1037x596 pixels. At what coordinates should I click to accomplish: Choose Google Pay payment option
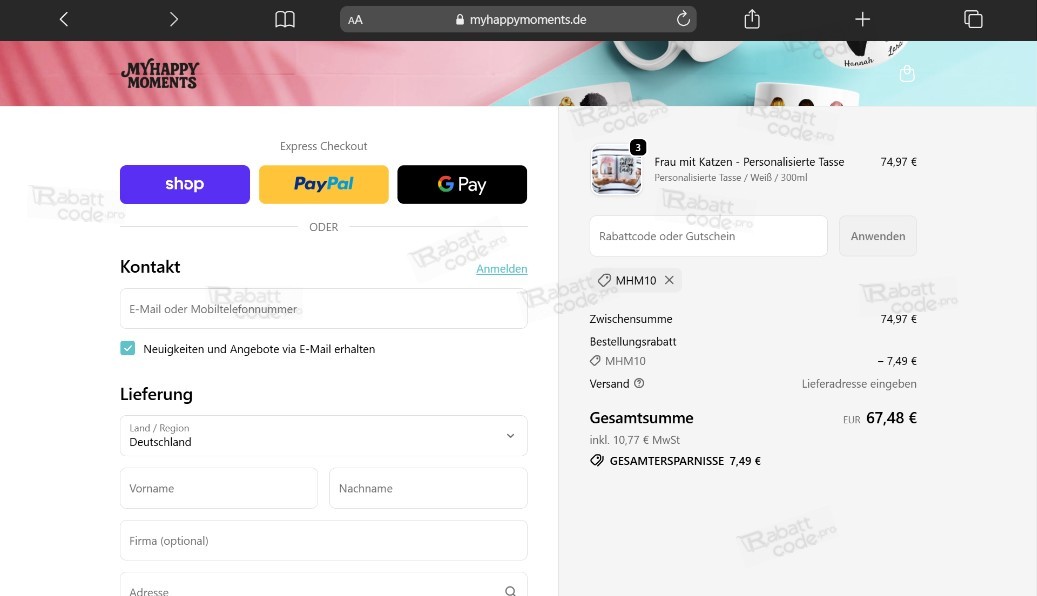(x=462, y=184)
